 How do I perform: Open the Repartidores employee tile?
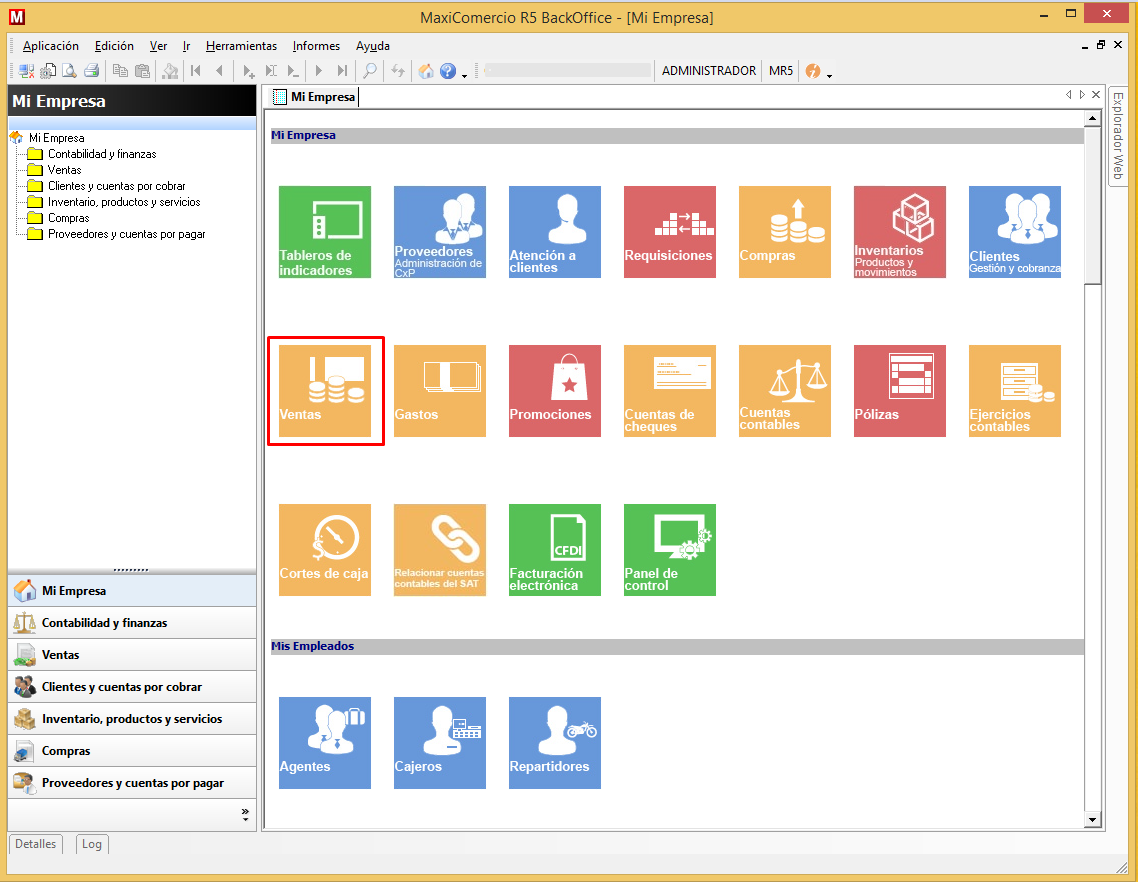[554, 743]
